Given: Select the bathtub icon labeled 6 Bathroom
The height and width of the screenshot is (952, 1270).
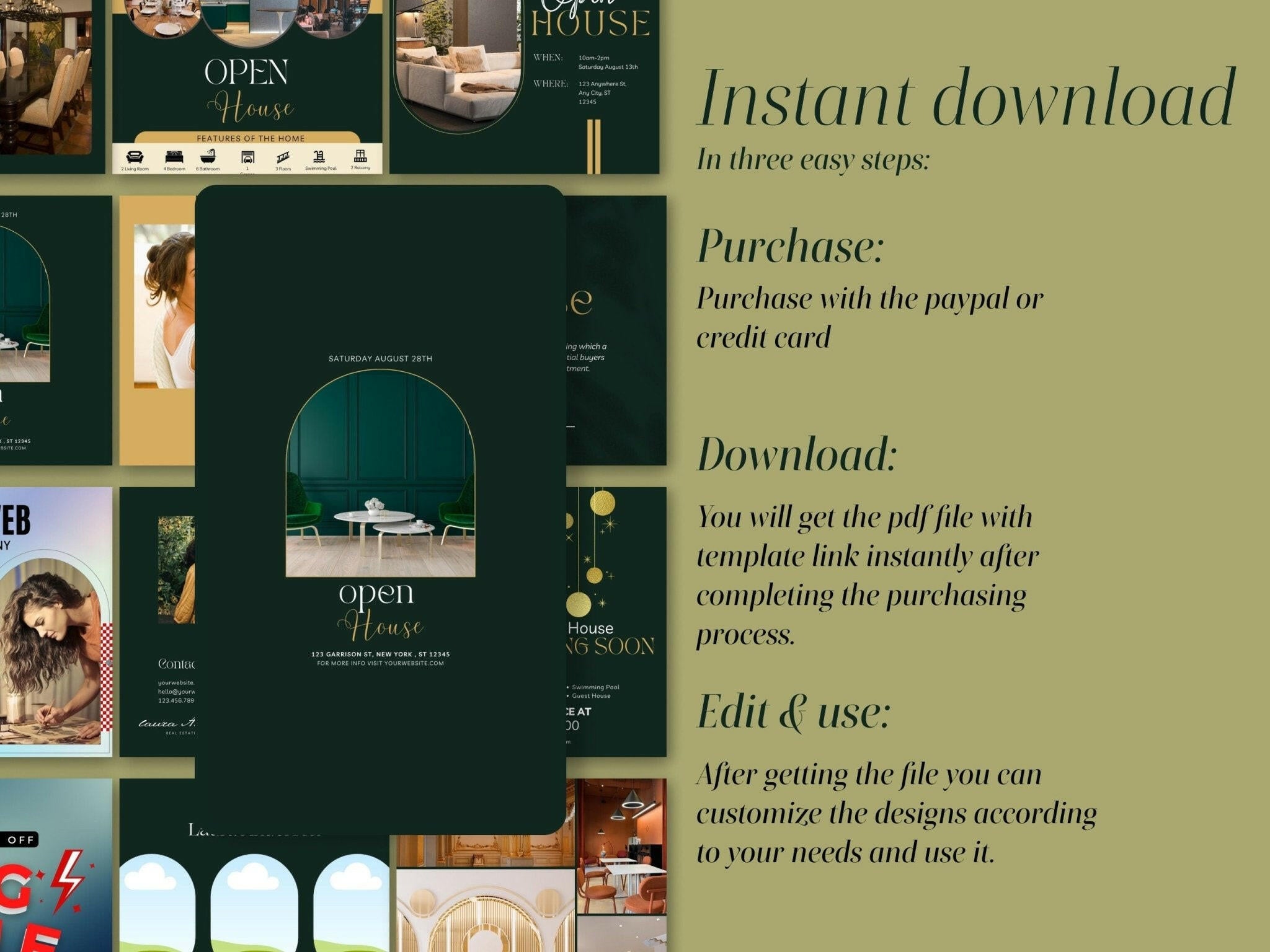Looking at the screenshot, I should [x=208, y=156].
